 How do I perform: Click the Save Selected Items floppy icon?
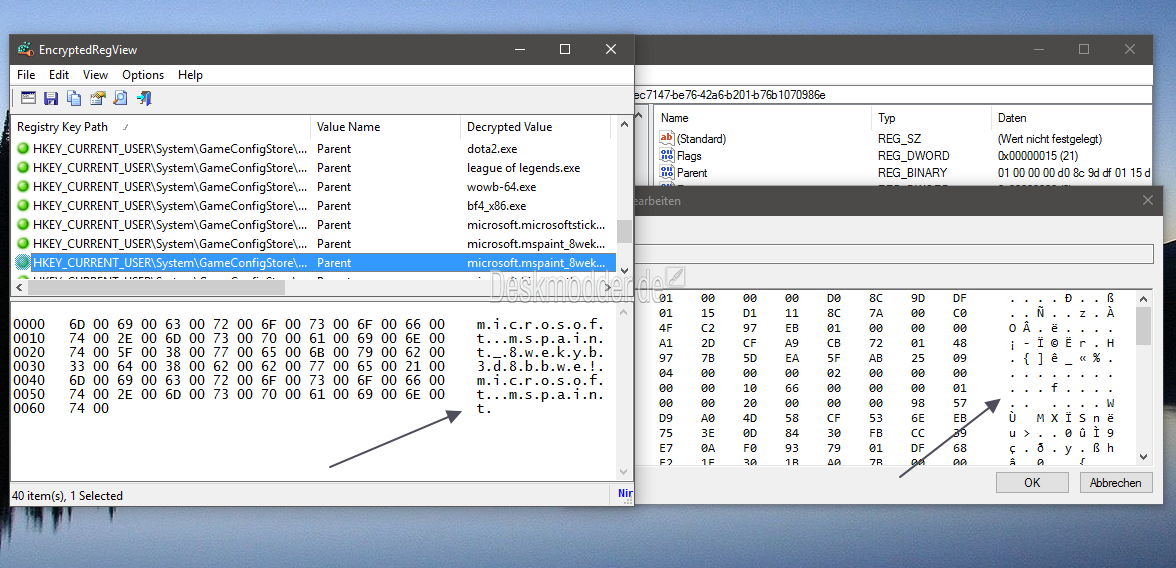51,98
